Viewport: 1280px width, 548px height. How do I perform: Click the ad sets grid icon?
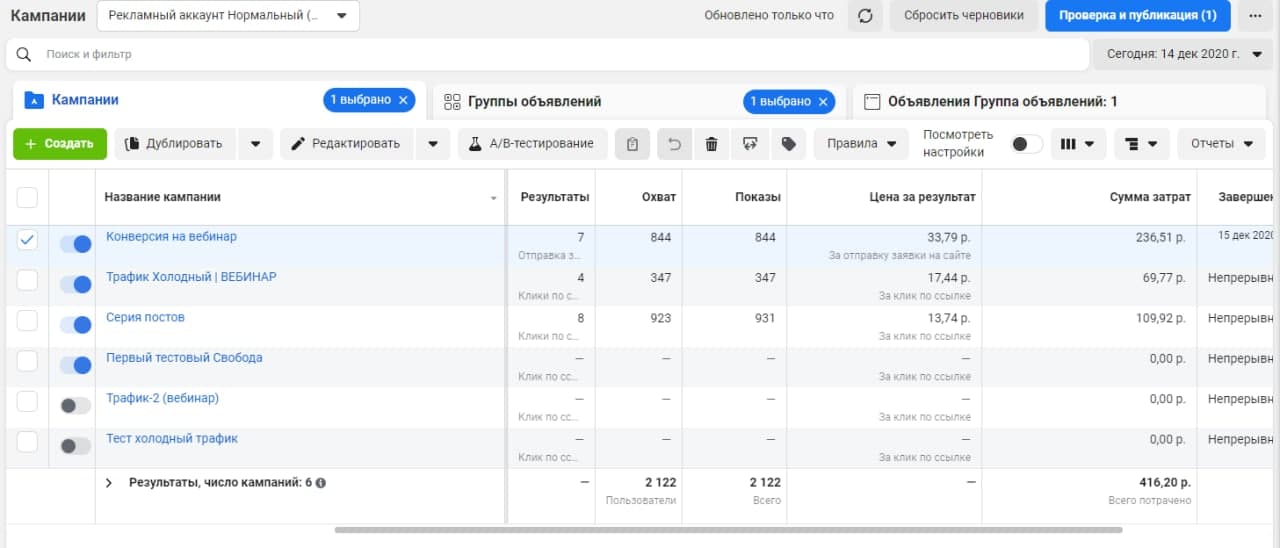[452, 101]
